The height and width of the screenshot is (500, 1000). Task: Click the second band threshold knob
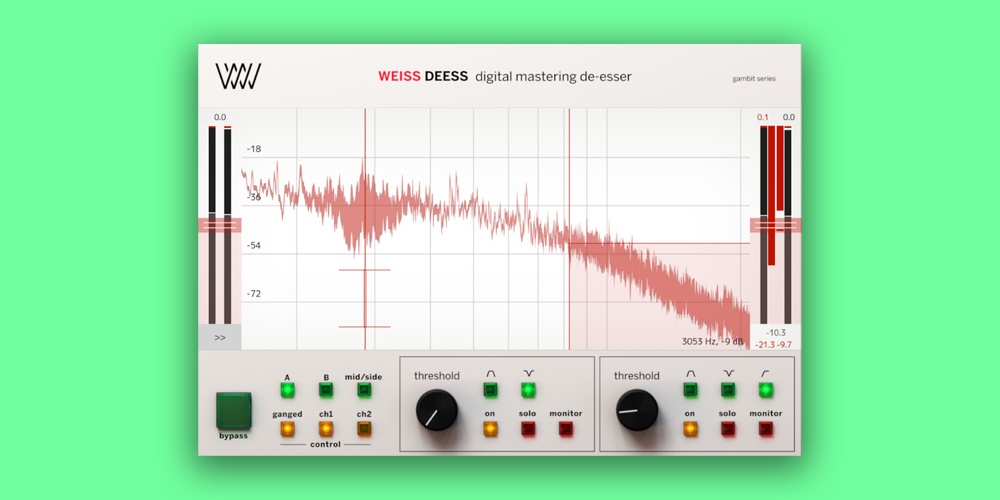(x=637, y=410)
